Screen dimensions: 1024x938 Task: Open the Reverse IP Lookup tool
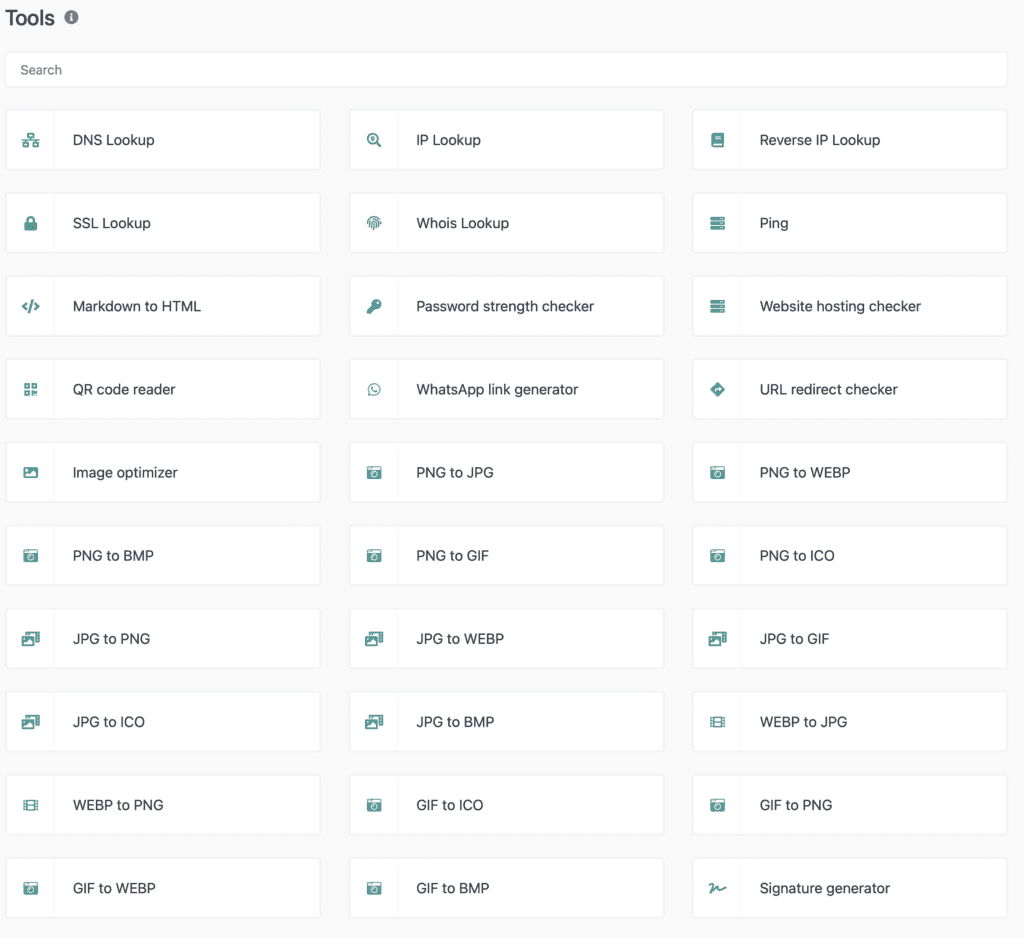pos(819,140)
